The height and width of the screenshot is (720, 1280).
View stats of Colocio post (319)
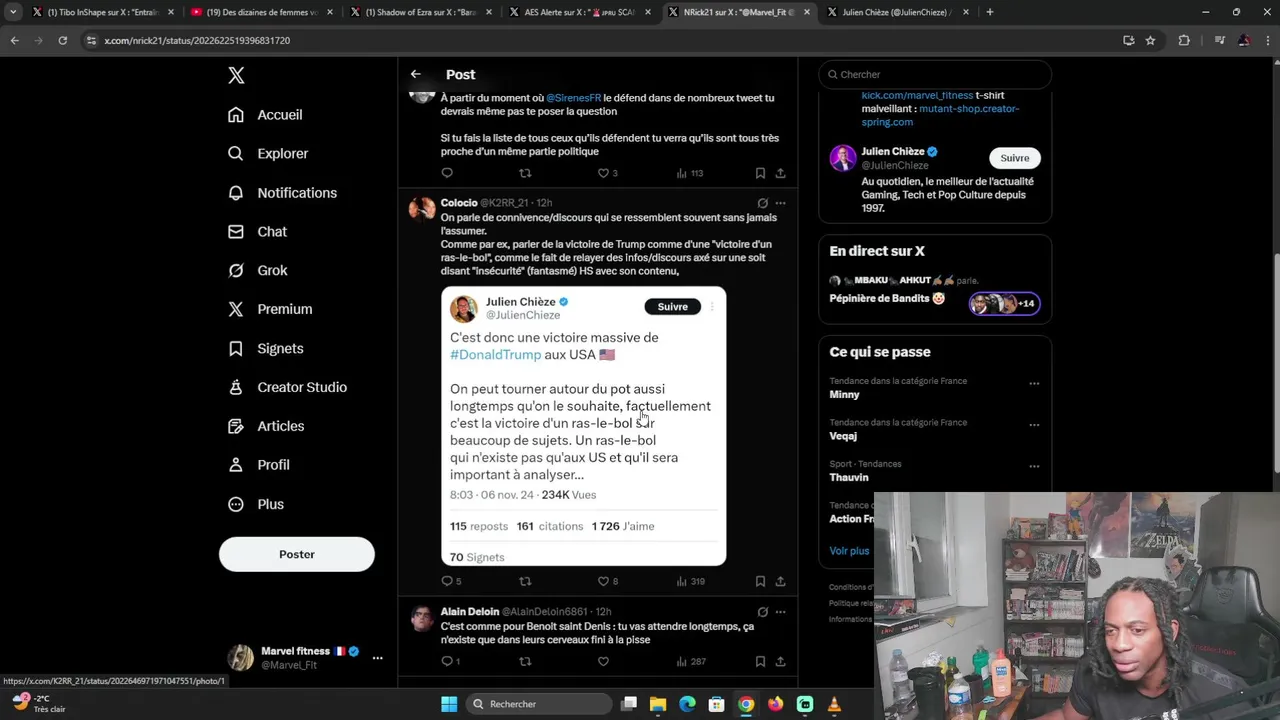690,581
